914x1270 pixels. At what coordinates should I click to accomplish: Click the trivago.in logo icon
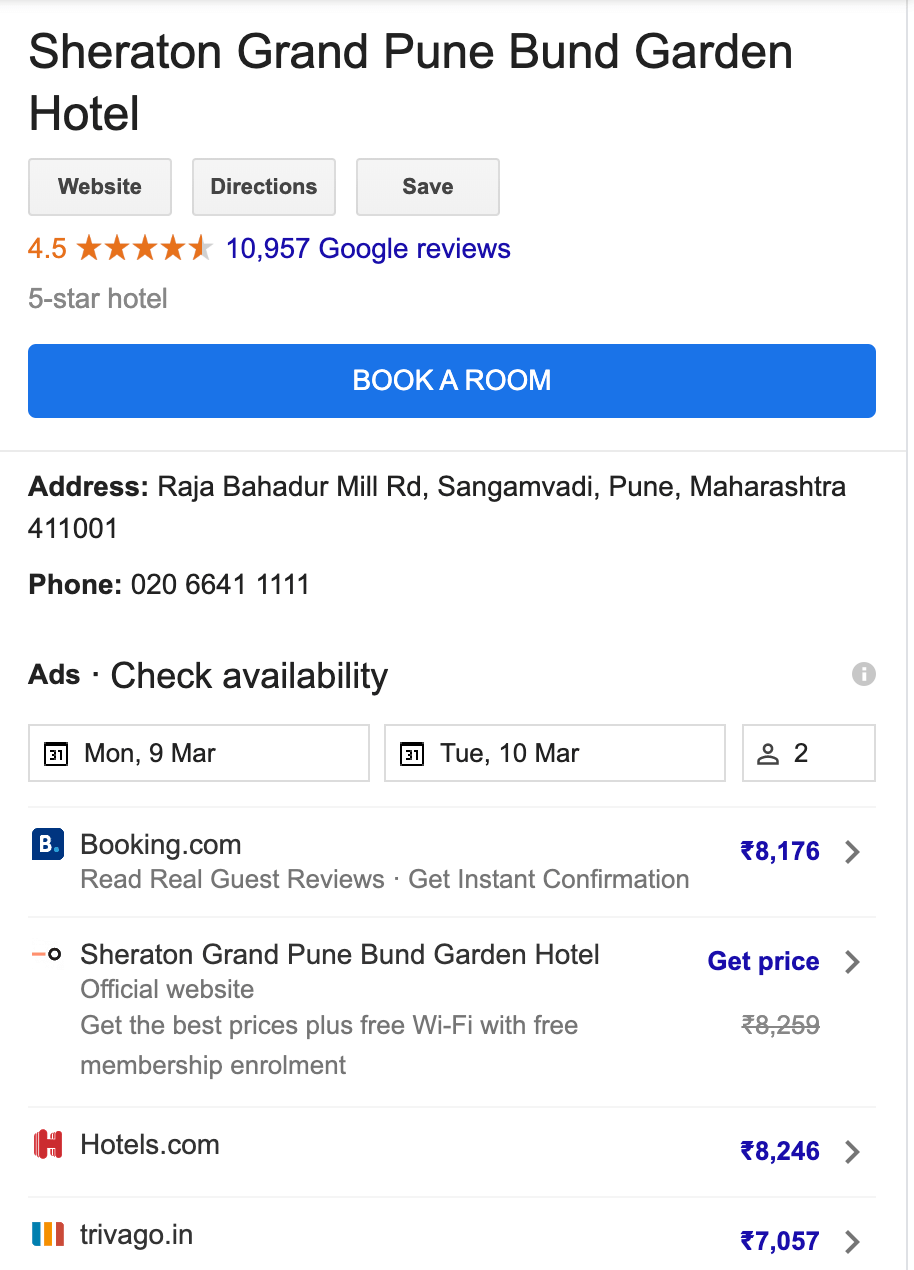tap(48, 1234)
